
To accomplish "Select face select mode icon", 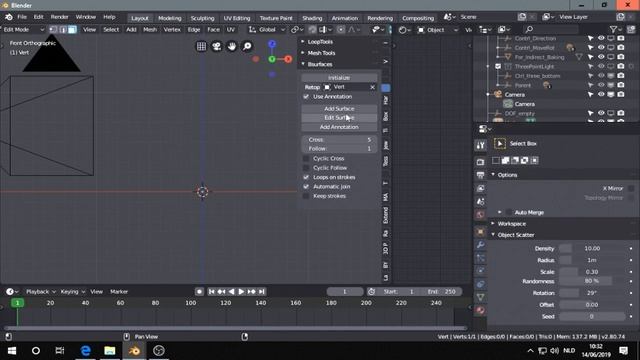I will [72, 29].
